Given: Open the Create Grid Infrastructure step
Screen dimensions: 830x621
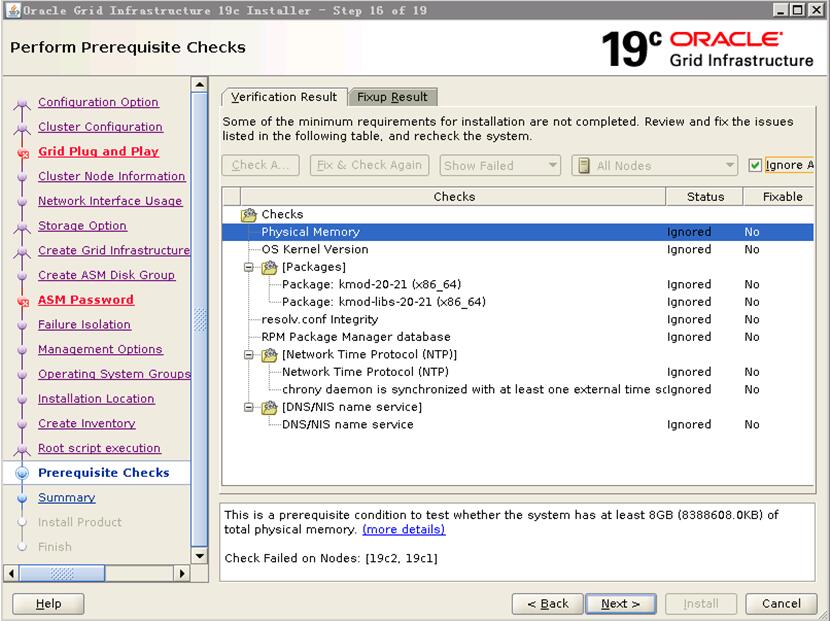Looking at the screenshot, I should [x=114, y=250].
